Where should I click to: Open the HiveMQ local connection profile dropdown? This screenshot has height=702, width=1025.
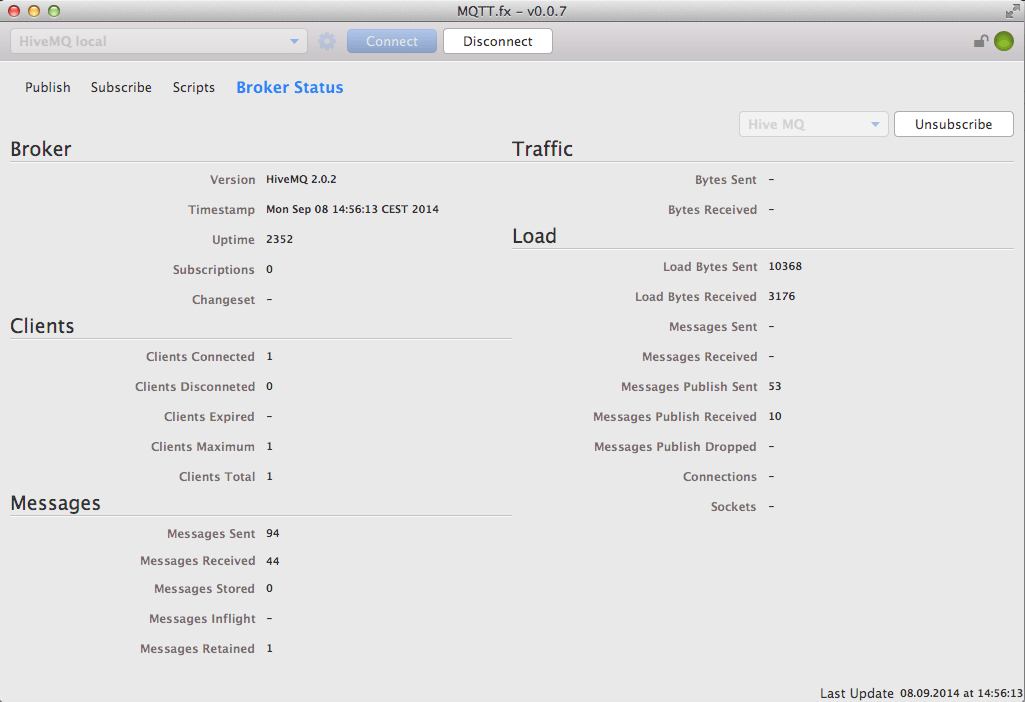pos(159,41)
